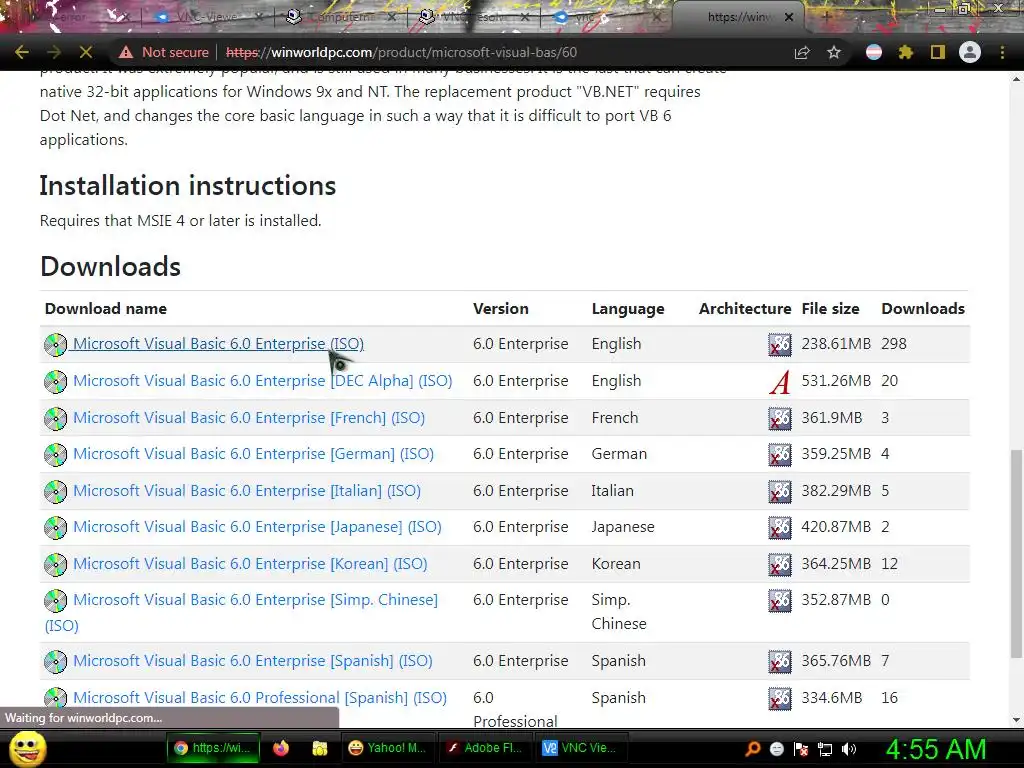Open the Enterprise [Simp. Chinese] download link
This screenshot has height=768, width=1024.
coord(255,600)
